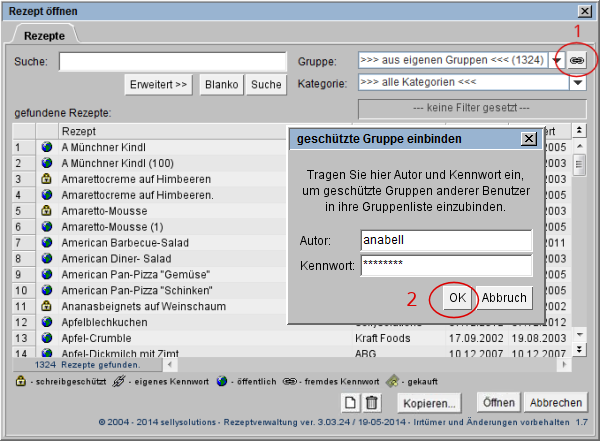Click the new blank document icon
This screenshot has height=441, width=600.
point(350,402)
